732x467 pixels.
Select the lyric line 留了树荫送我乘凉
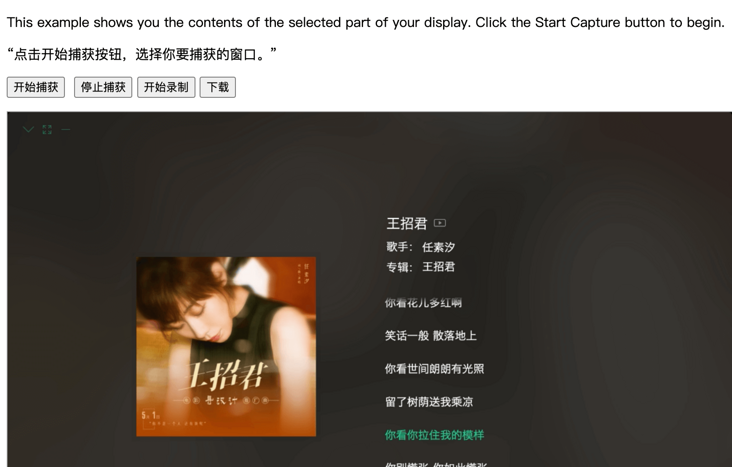tap(429, 402)
